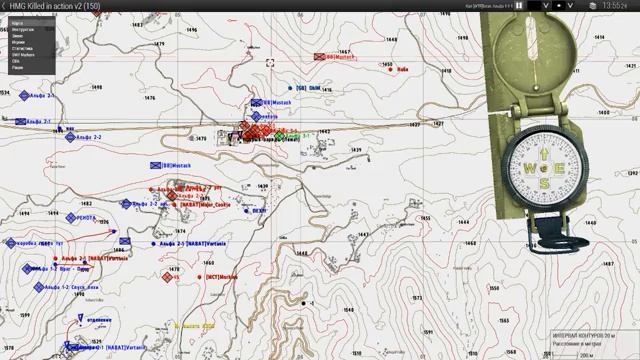640x360 pixels.
Task: Click the contour interval legend box
Action: point(595,345)
